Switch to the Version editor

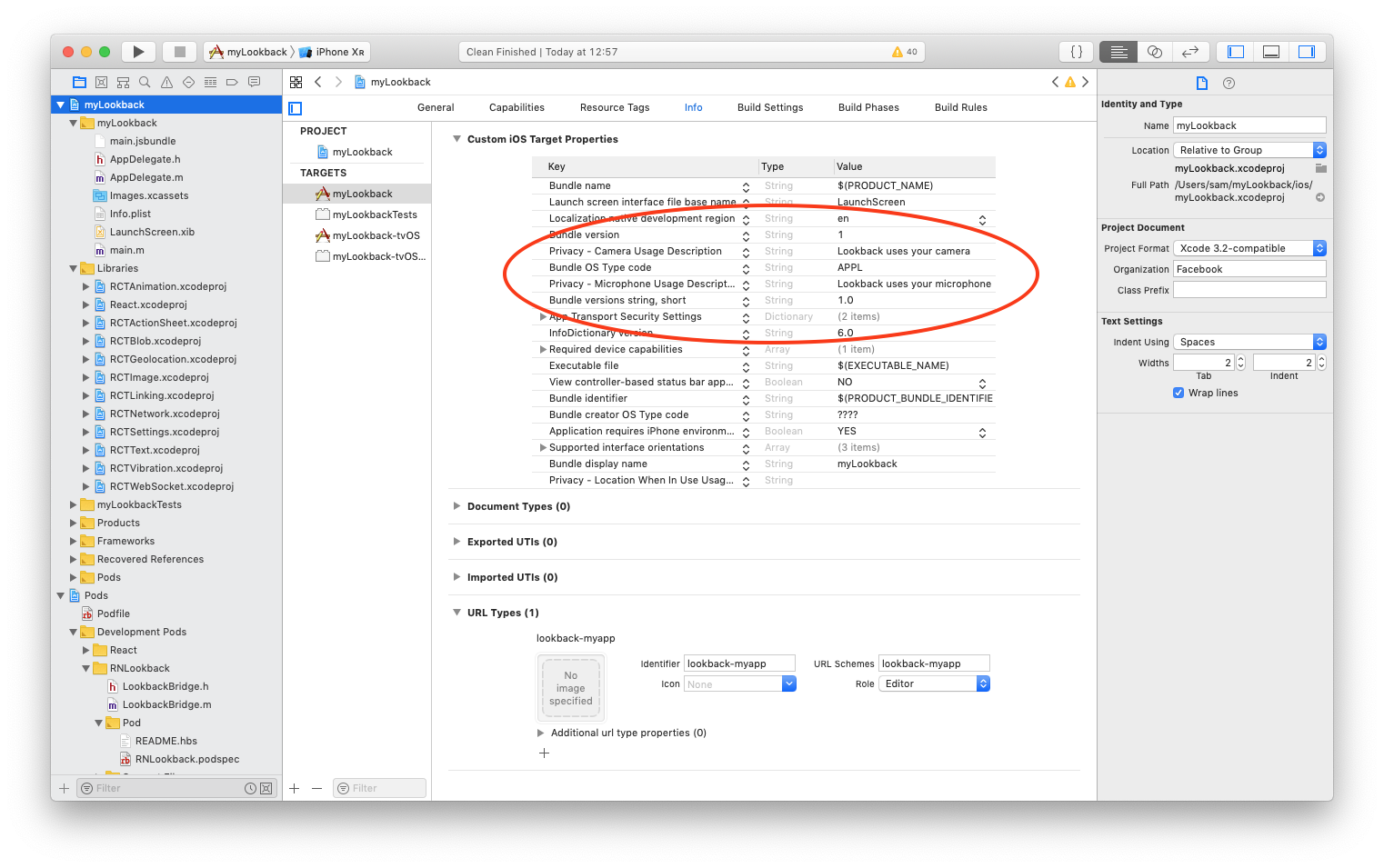point(1190,52)
